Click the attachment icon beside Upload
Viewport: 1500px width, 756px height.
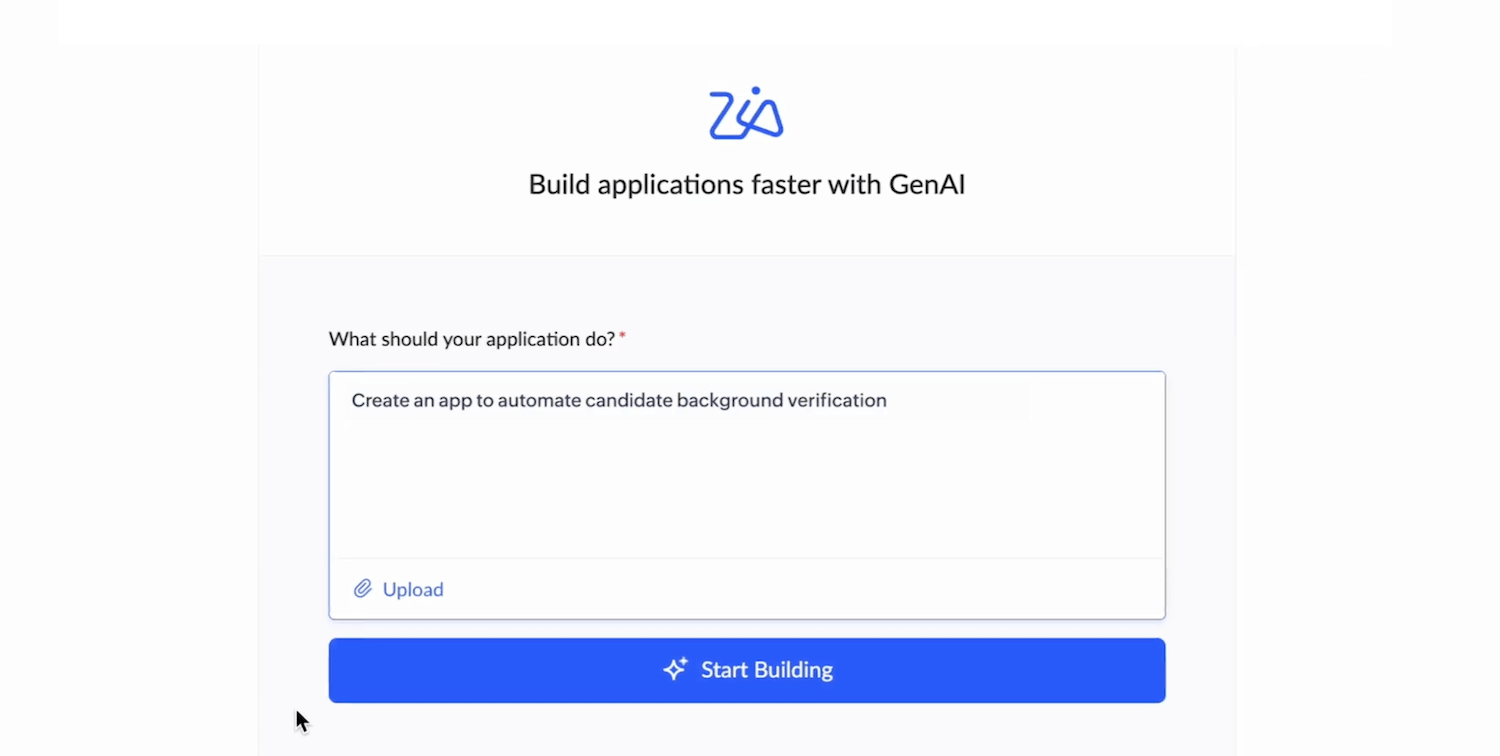[362, 589]
